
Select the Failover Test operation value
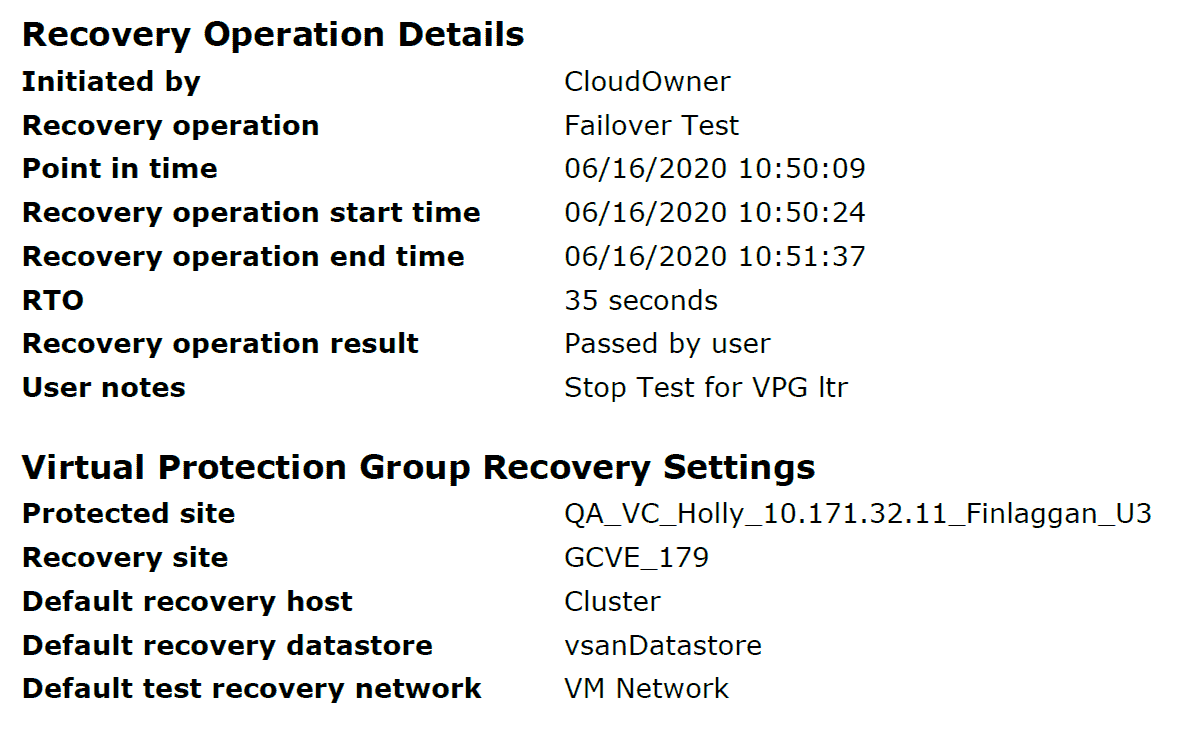[x=651, y=126]
